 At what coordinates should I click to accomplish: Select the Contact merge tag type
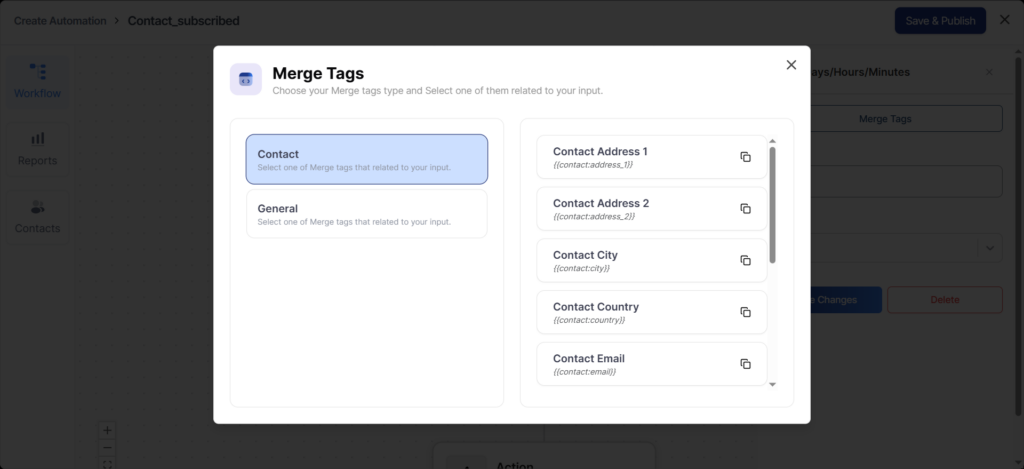(366, 160)
